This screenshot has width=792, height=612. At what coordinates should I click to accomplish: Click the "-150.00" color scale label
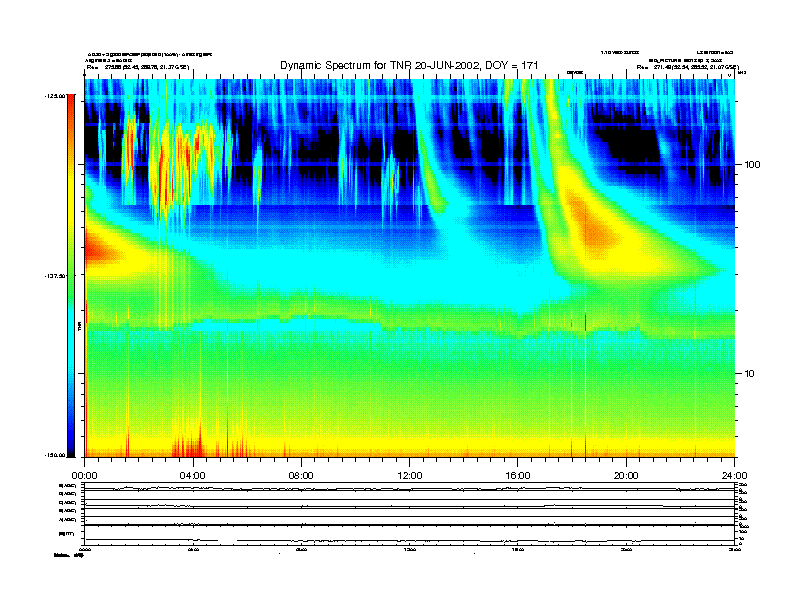point(55,455)
